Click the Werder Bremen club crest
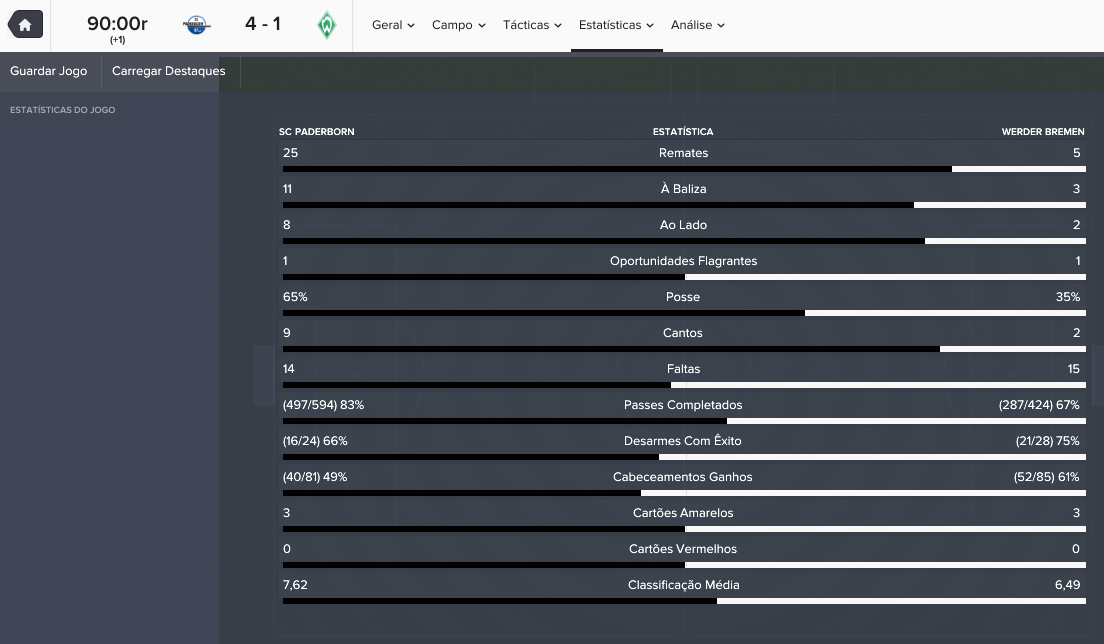Screen dimensions: 1104x644 pos(327,25)
